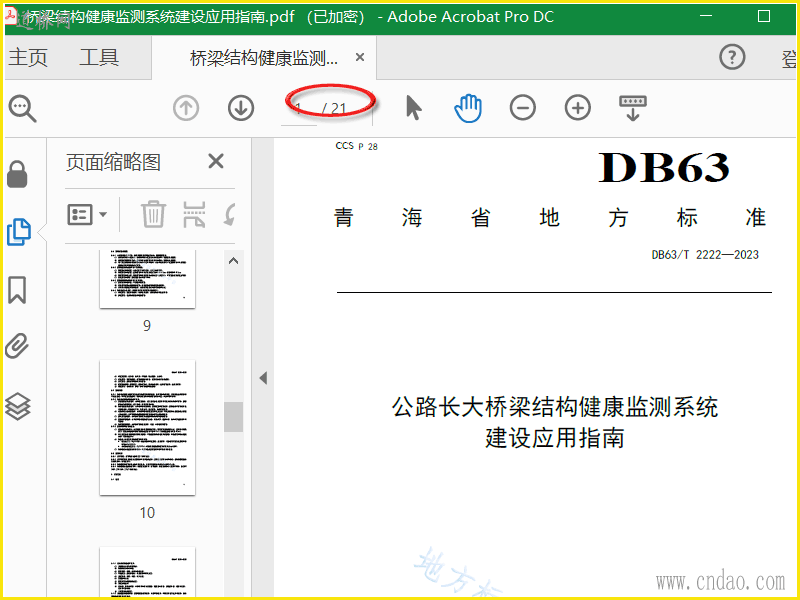Screen dimensions: 800x600
Task: Collapse the navigation pane with left arrow
Action: point(263,378)
